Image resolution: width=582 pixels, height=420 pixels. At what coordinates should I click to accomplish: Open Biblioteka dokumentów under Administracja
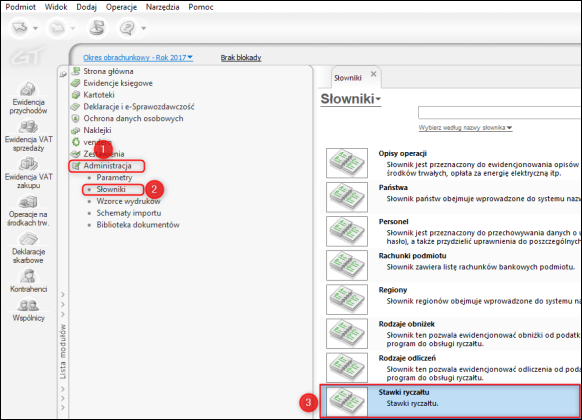[x=138, y=225]
